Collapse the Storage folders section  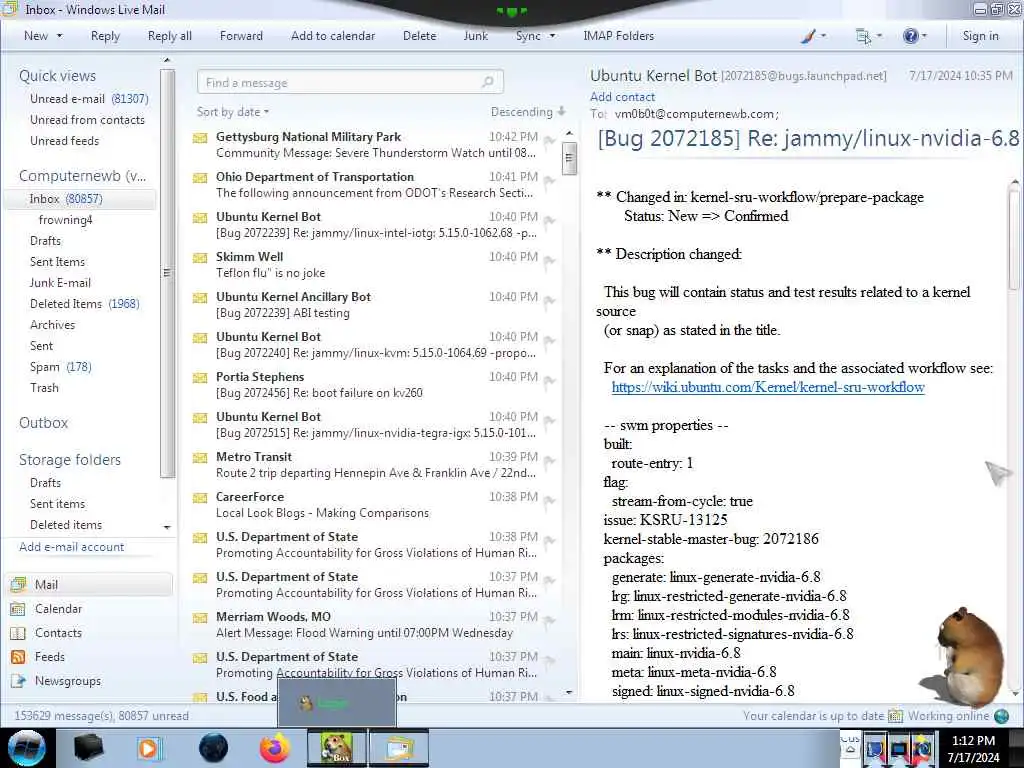click(70, 460)
